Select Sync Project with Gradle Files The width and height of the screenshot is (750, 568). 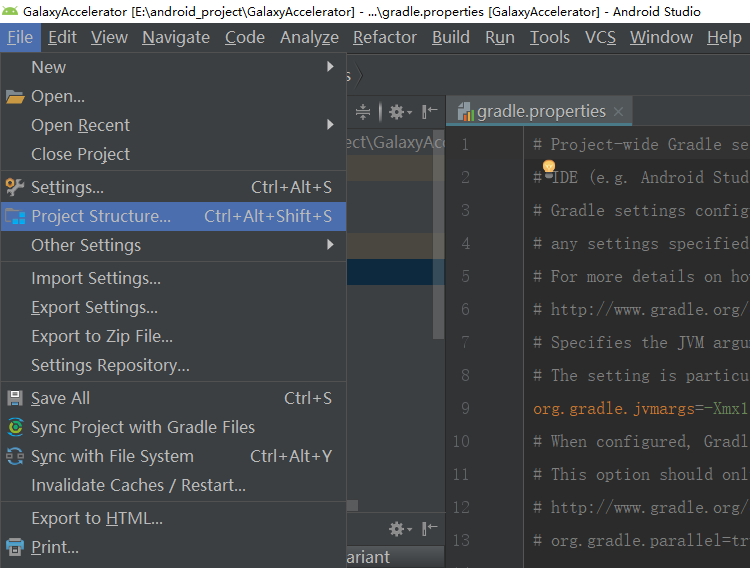pyautogui.click(x=173, y=427)
